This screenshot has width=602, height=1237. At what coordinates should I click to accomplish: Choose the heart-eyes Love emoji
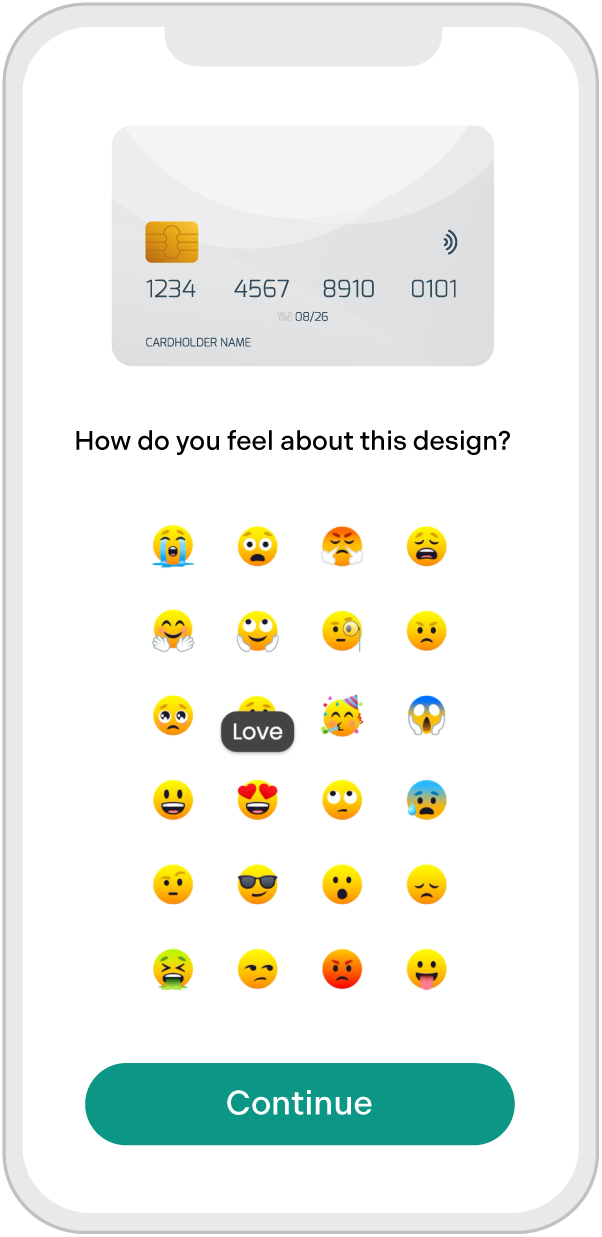tap(257, 801)
